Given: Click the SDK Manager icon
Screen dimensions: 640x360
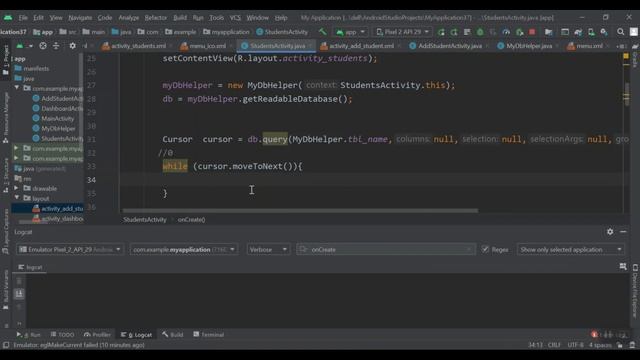Looking at the screenshot, I should click(604, 32).
